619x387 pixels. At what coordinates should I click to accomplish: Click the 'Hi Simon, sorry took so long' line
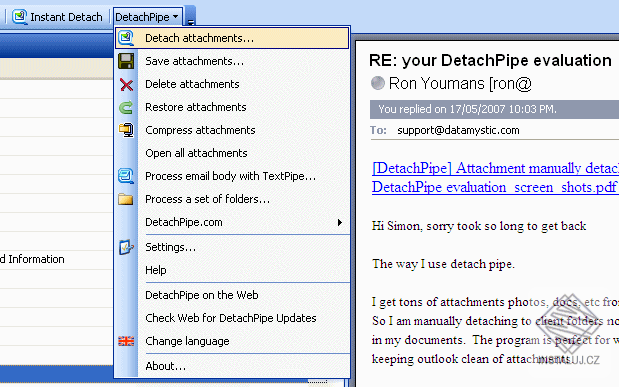[479, 226]
